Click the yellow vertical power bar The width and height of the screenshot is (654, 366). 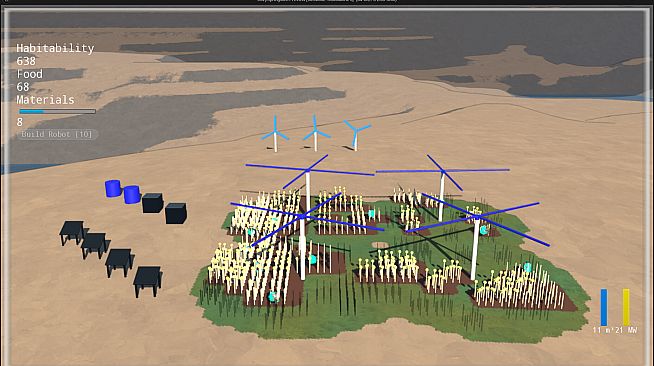coord(626,307)
